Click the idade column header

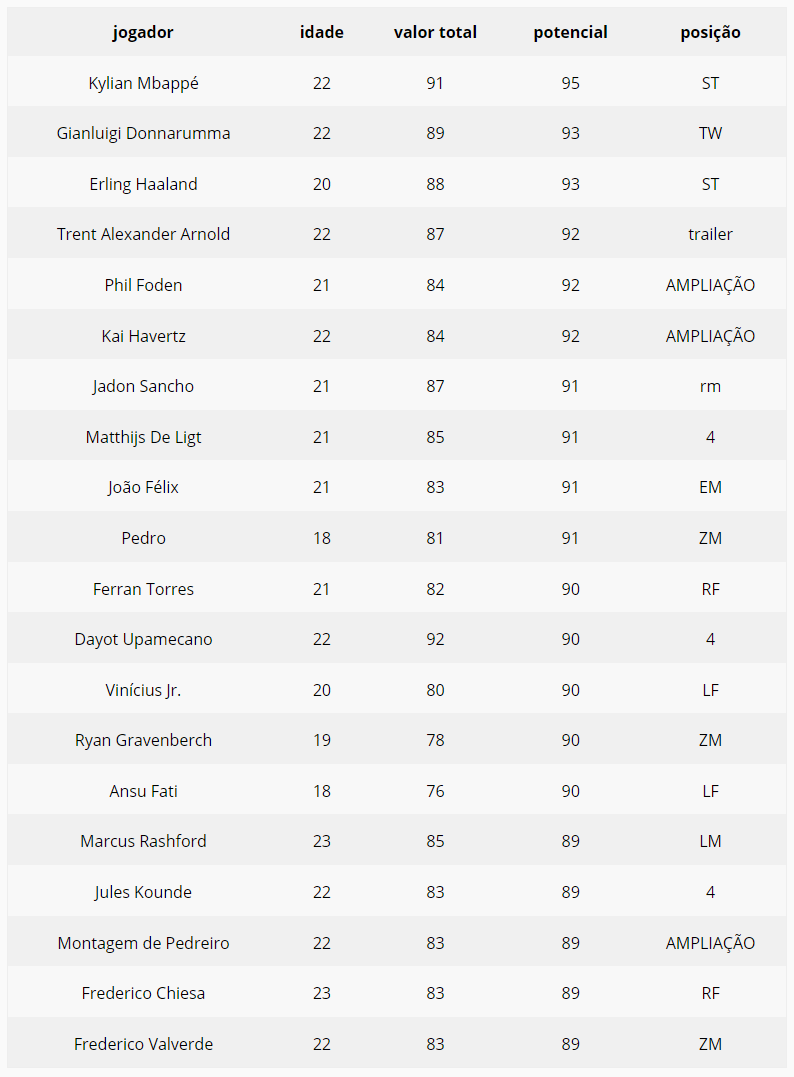click(x=321, y=32)
